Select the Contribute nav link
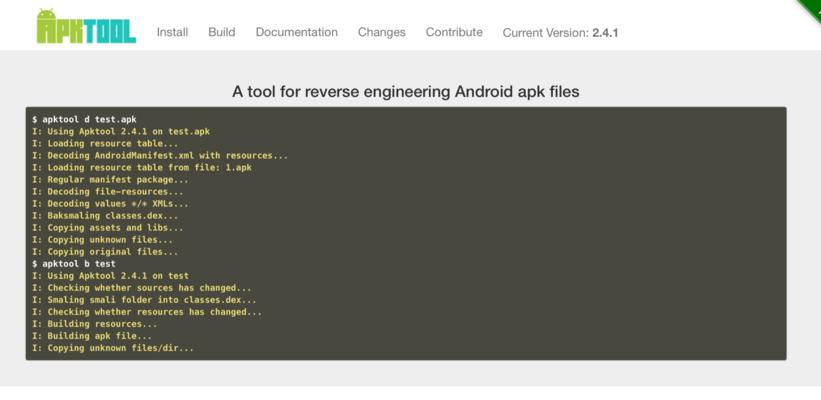The image size is (821, 400). point(454,32)
